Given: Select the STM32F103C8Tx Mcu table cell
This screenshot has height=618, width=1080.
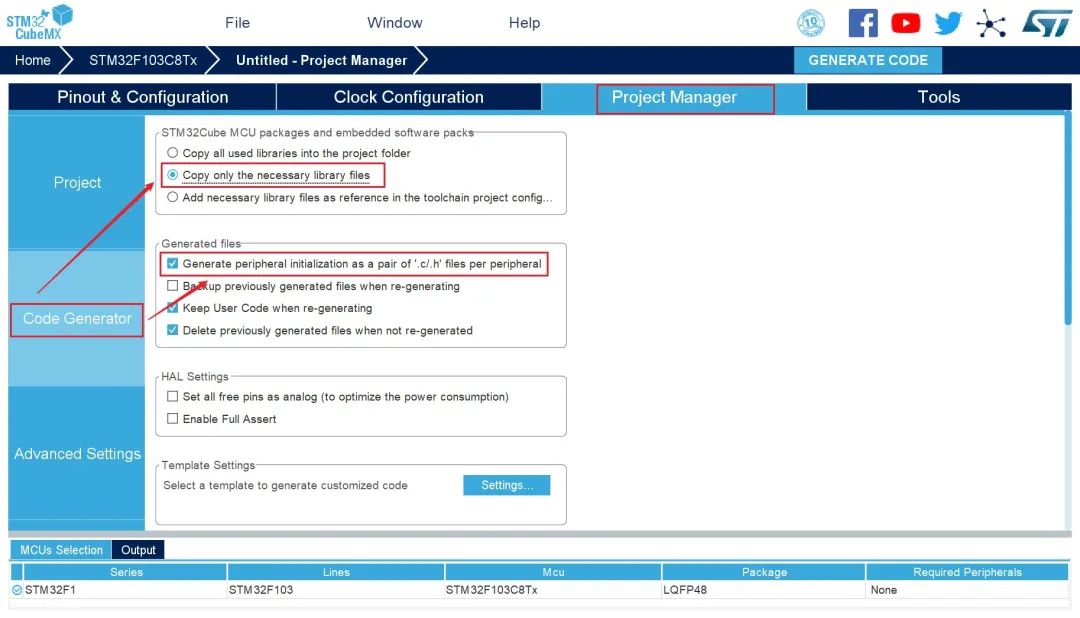Looking at the screenshot, I should click(553, 590).
